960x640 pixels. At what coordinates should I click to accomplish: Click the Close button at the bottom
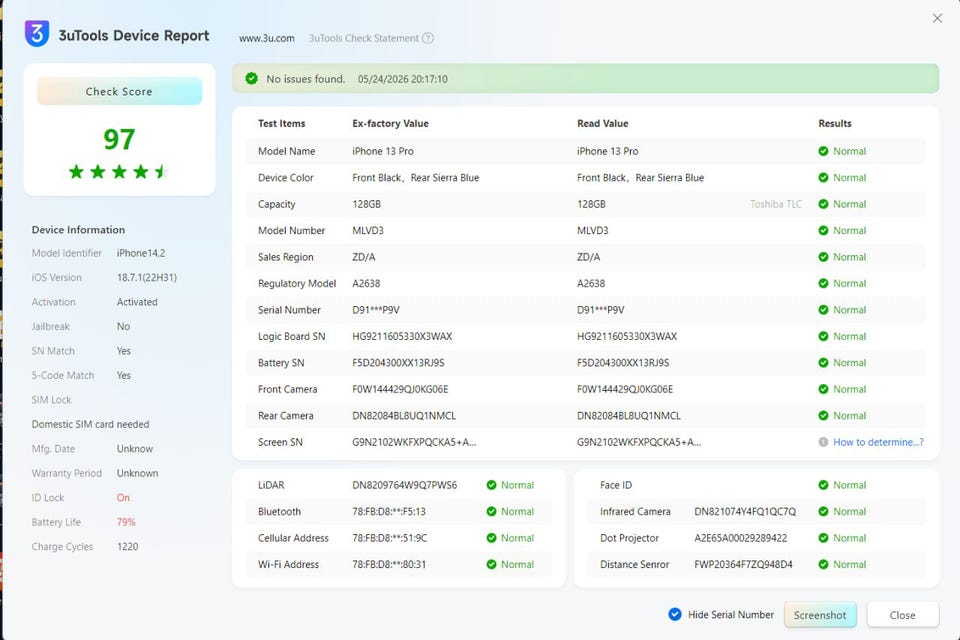[x=902, y=615]
